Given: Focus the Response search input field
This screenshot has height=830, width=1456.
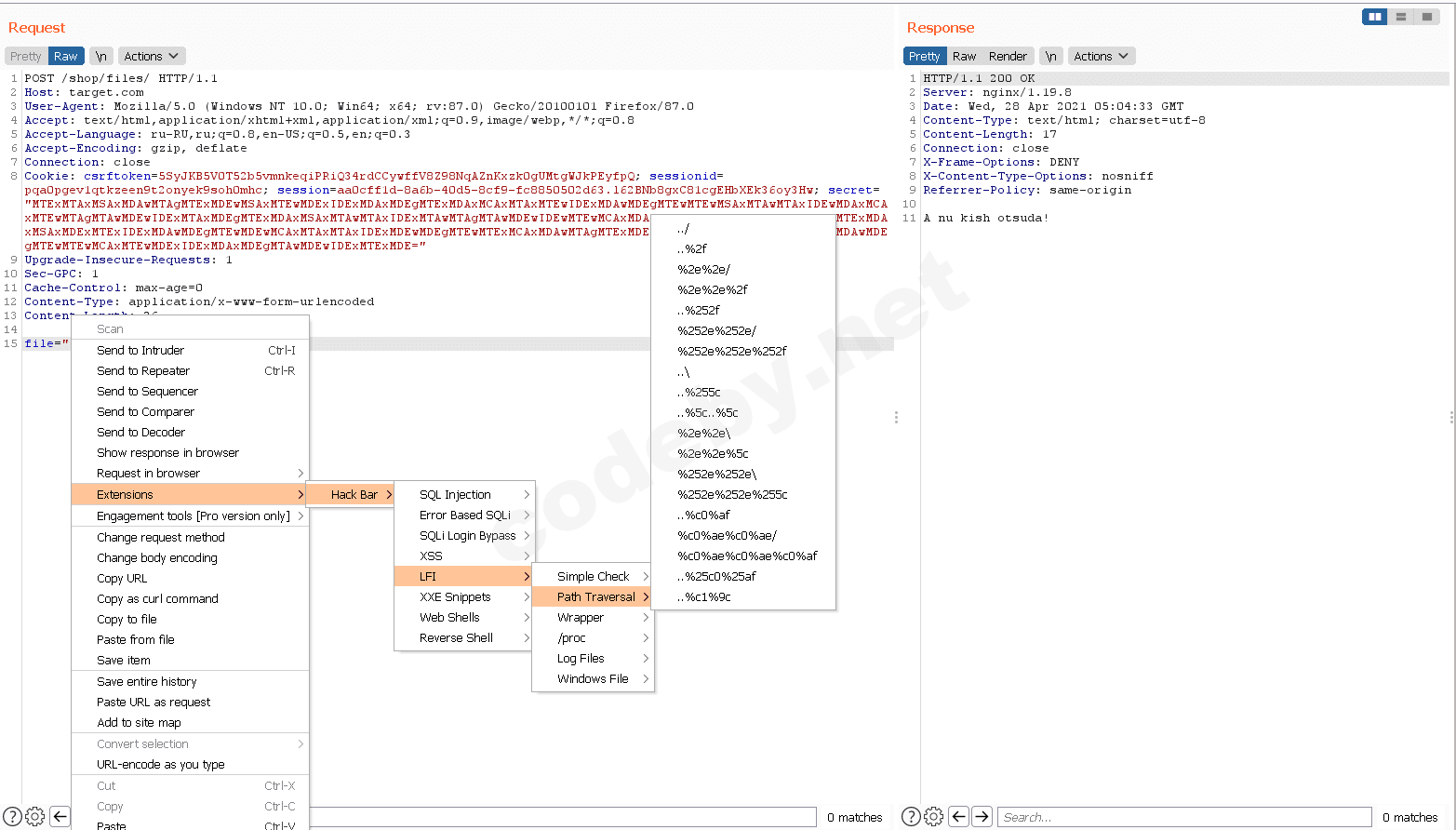Looking at the screenshot, I should point(1182,817).
